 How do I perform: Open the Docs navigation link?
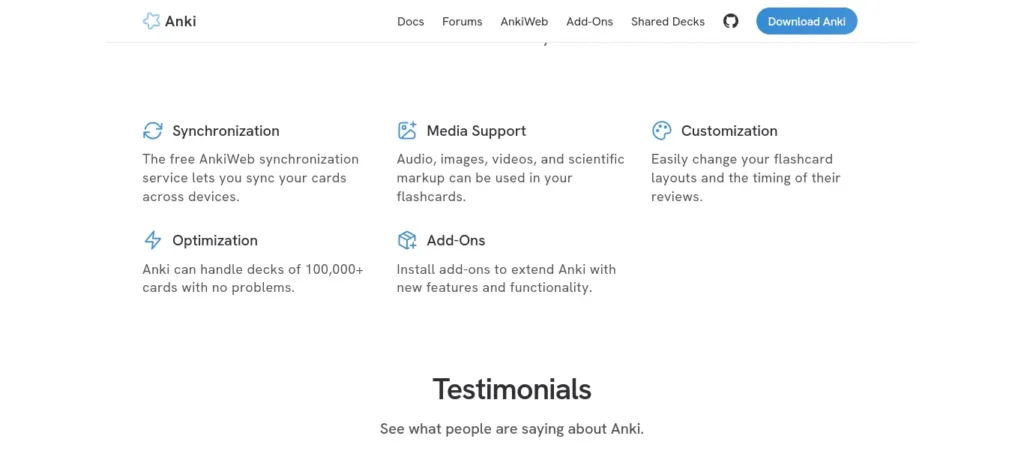[411, 22]
